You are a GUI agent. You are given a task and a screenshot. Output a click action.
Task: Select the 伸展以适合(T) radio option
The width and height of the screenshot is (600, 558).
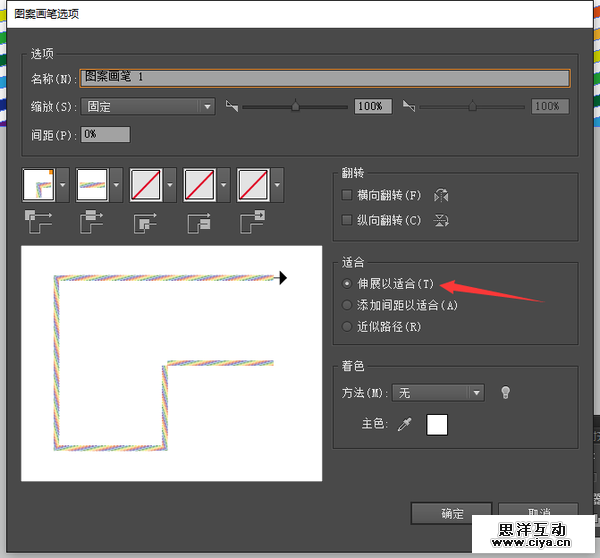348,284
